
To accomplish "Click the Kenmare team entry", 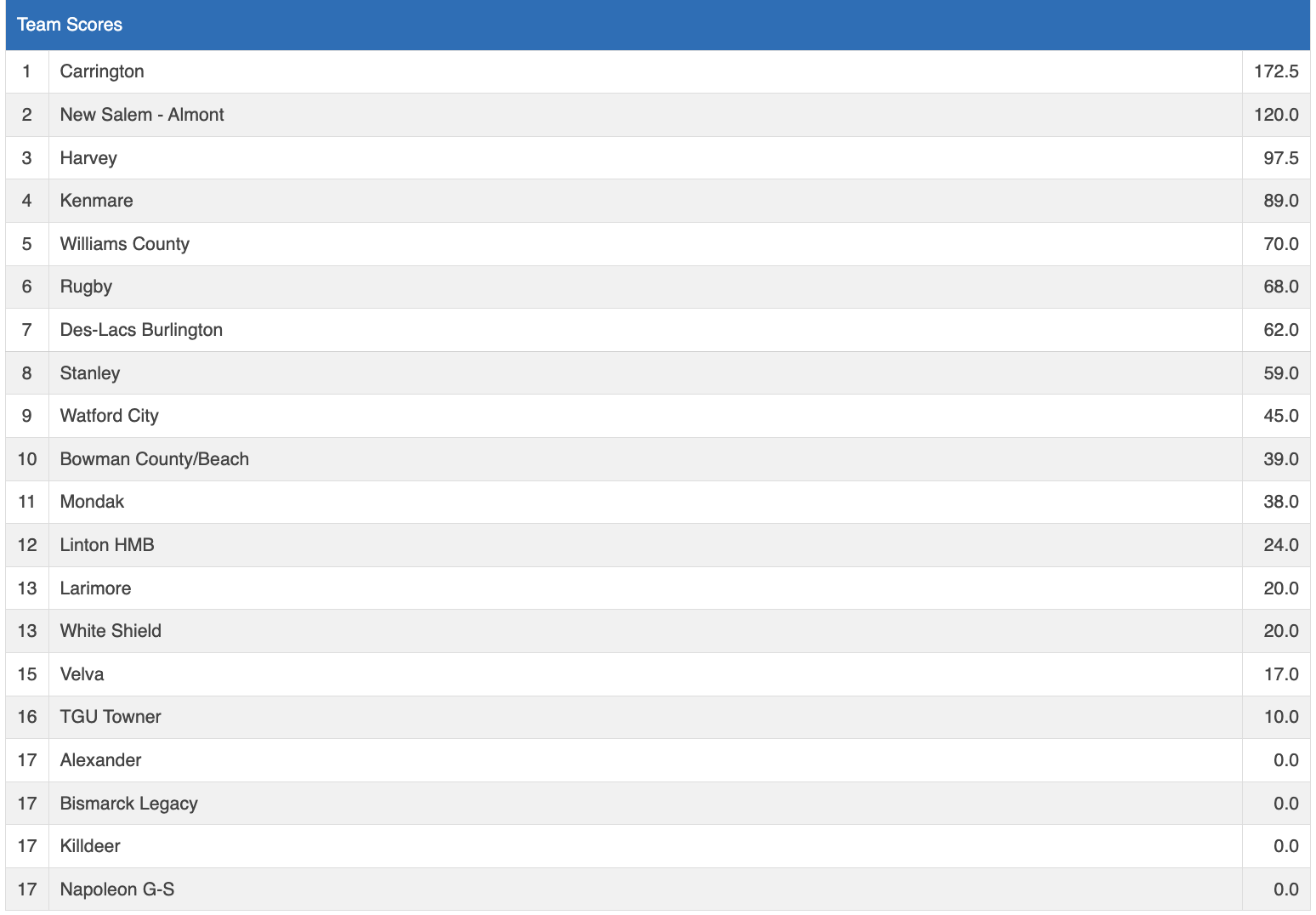I will (96, 201).
